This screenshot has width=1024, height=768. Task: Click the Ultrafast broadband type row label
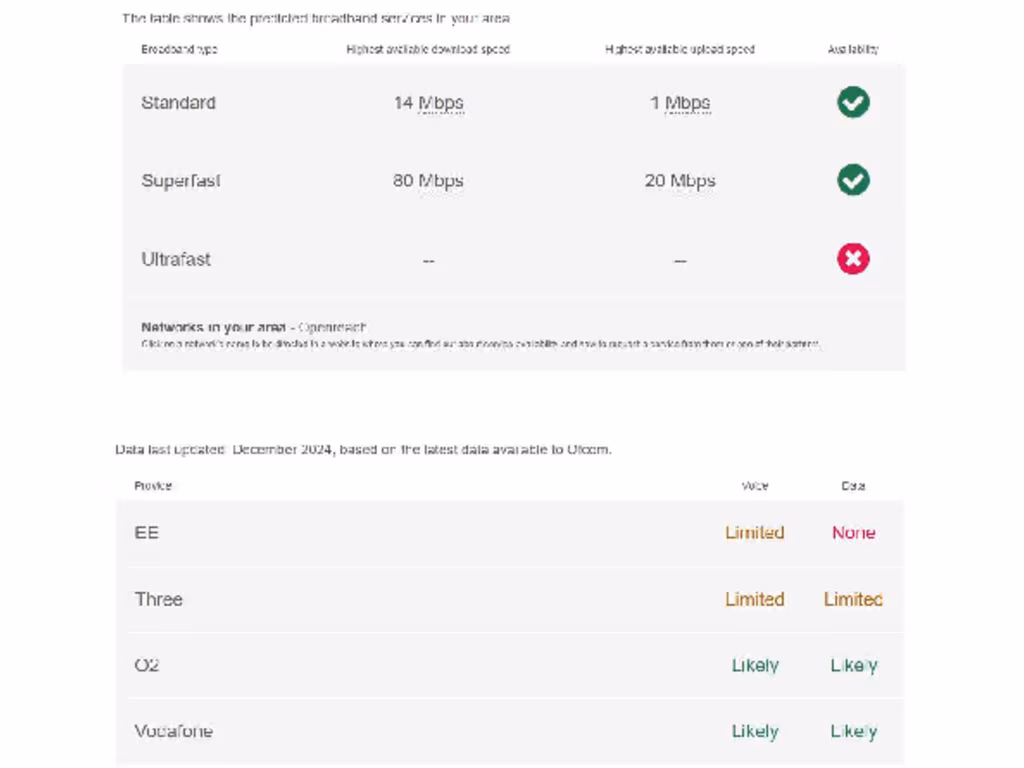click(x=176, y=259)
